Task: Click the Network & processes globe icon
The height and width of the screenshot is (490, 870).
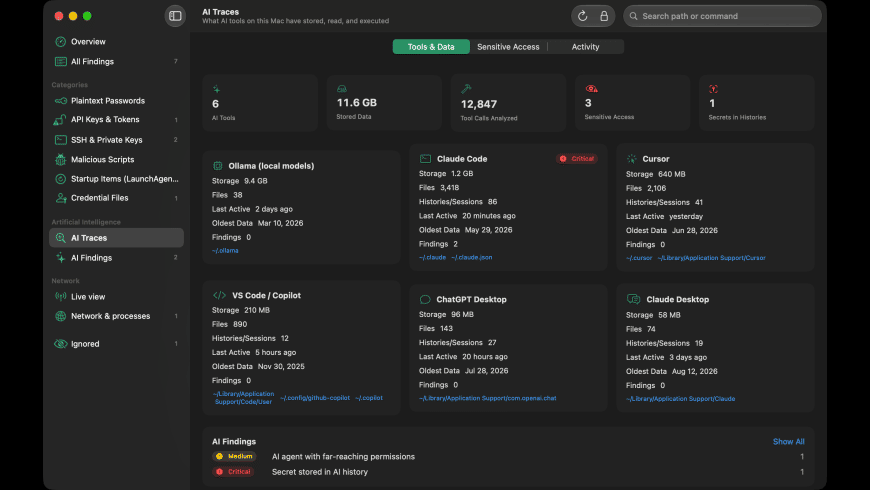Action: click(60, 316)
